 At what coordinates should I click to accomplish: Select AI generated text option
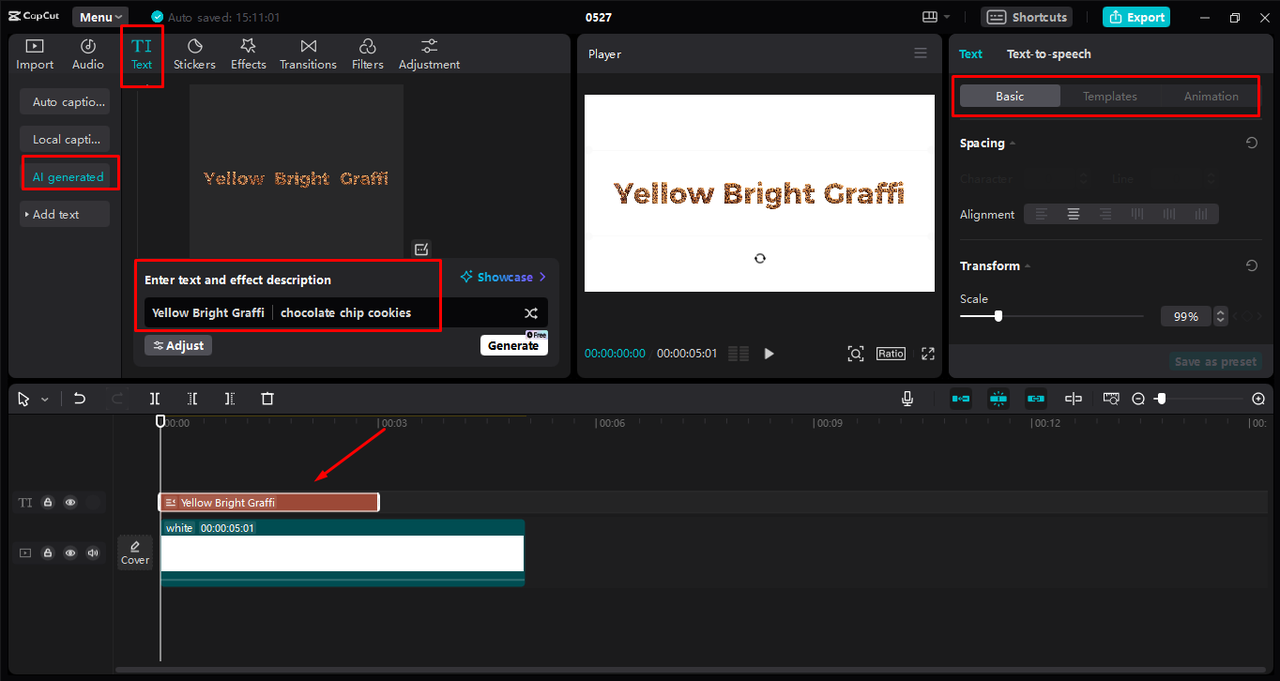(x=68, y=177)
